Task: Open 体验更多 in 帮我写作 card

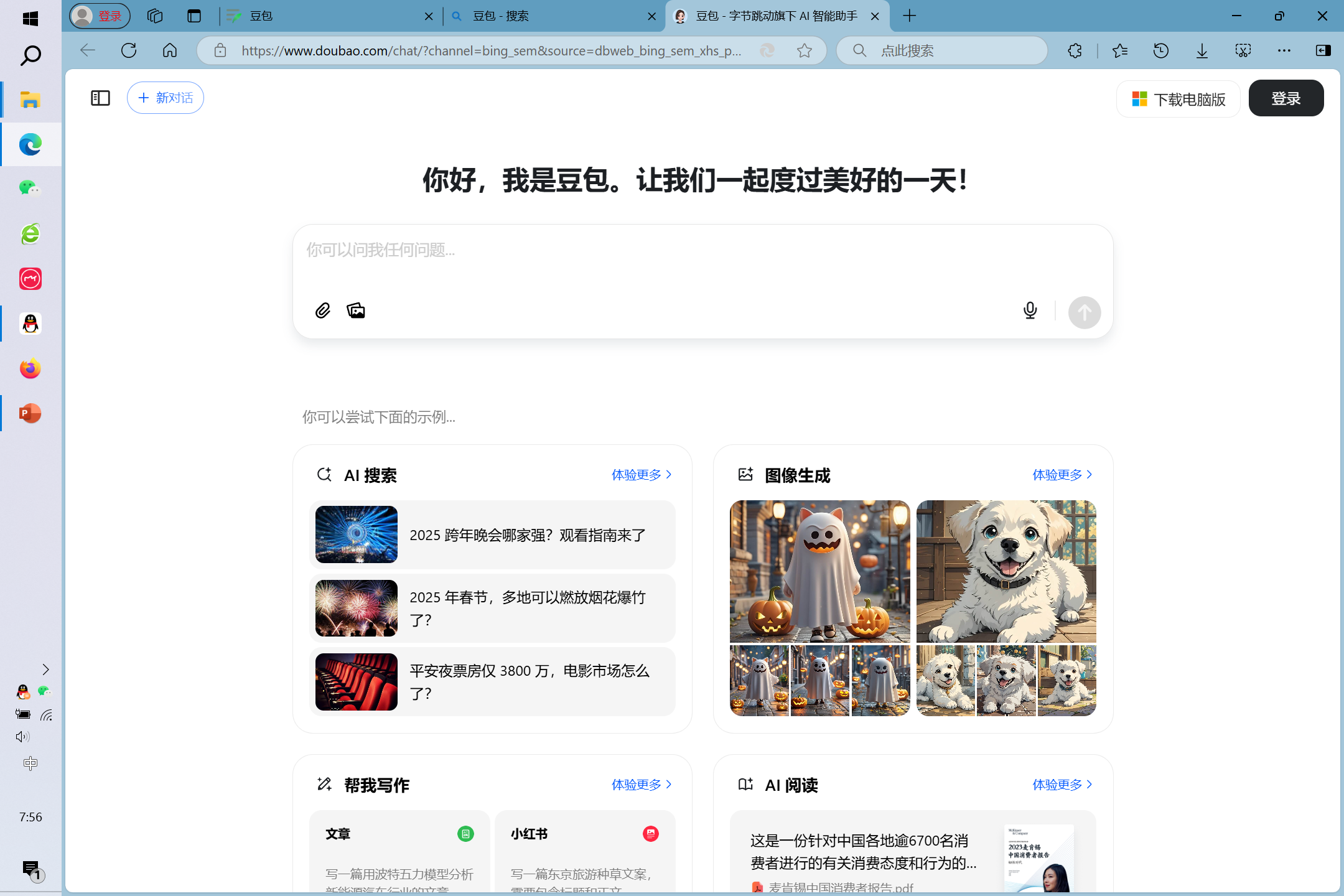Action: pyautogui.click(x=642, y=785)
